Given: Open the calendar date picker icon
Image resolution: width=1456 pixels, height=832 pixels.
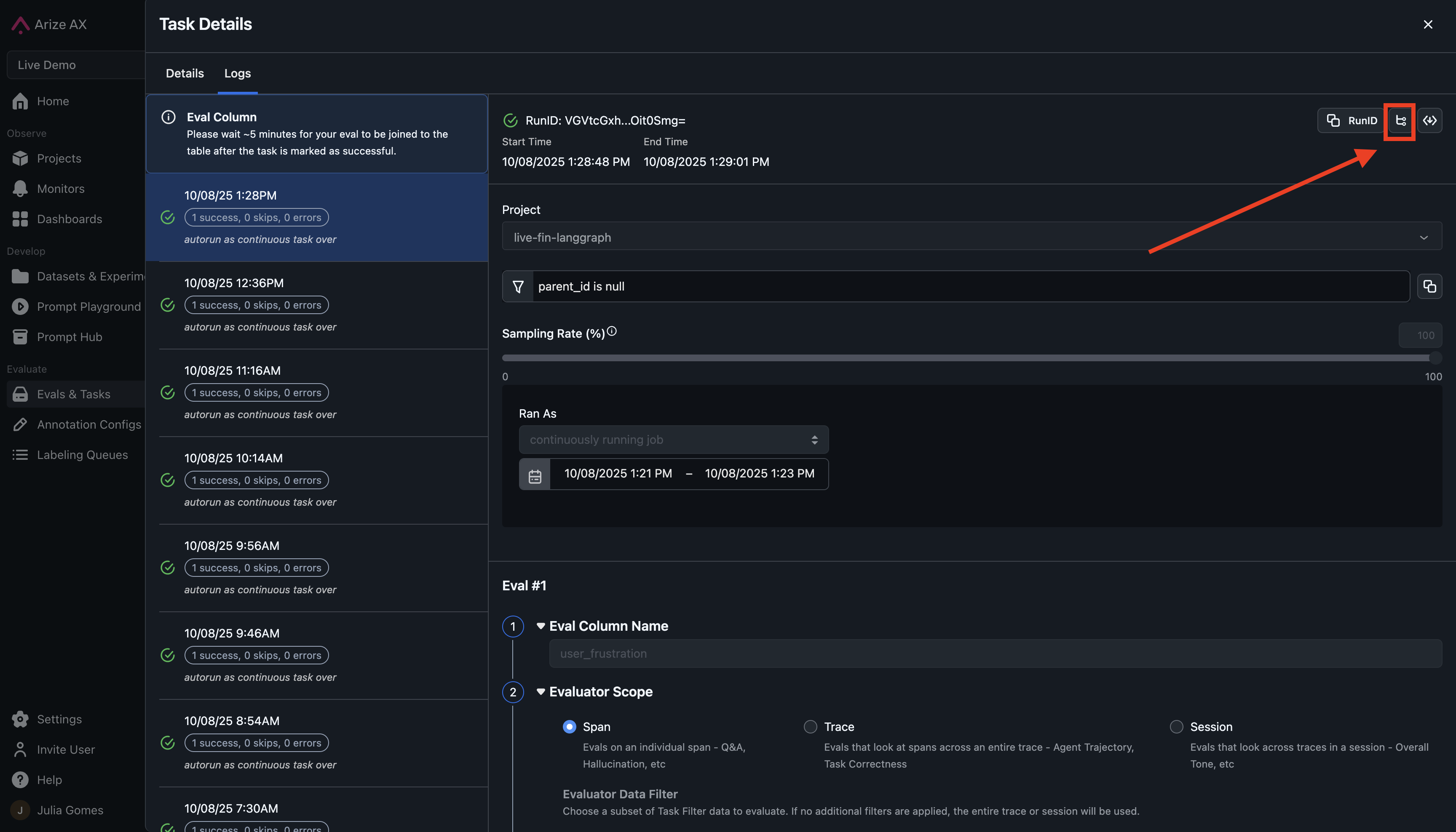Looking at the screenshot, I should [535, 474].
